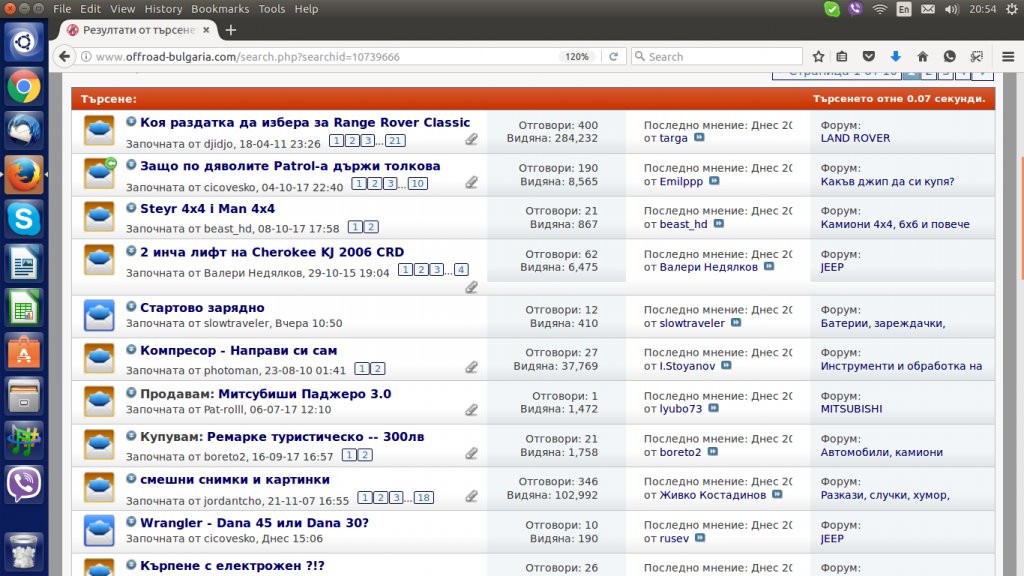Open the LAND ROVER forum link

[856, 138]
